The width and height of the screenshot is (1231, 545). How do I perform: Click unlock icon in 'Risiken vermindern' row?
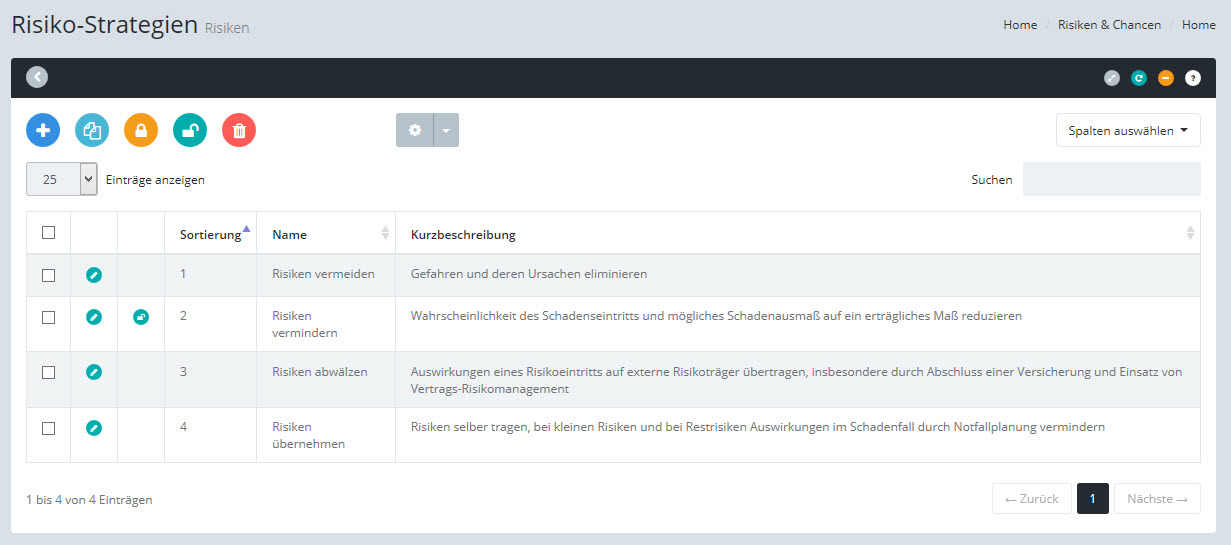pyautogui.click(x=141, y=317)
